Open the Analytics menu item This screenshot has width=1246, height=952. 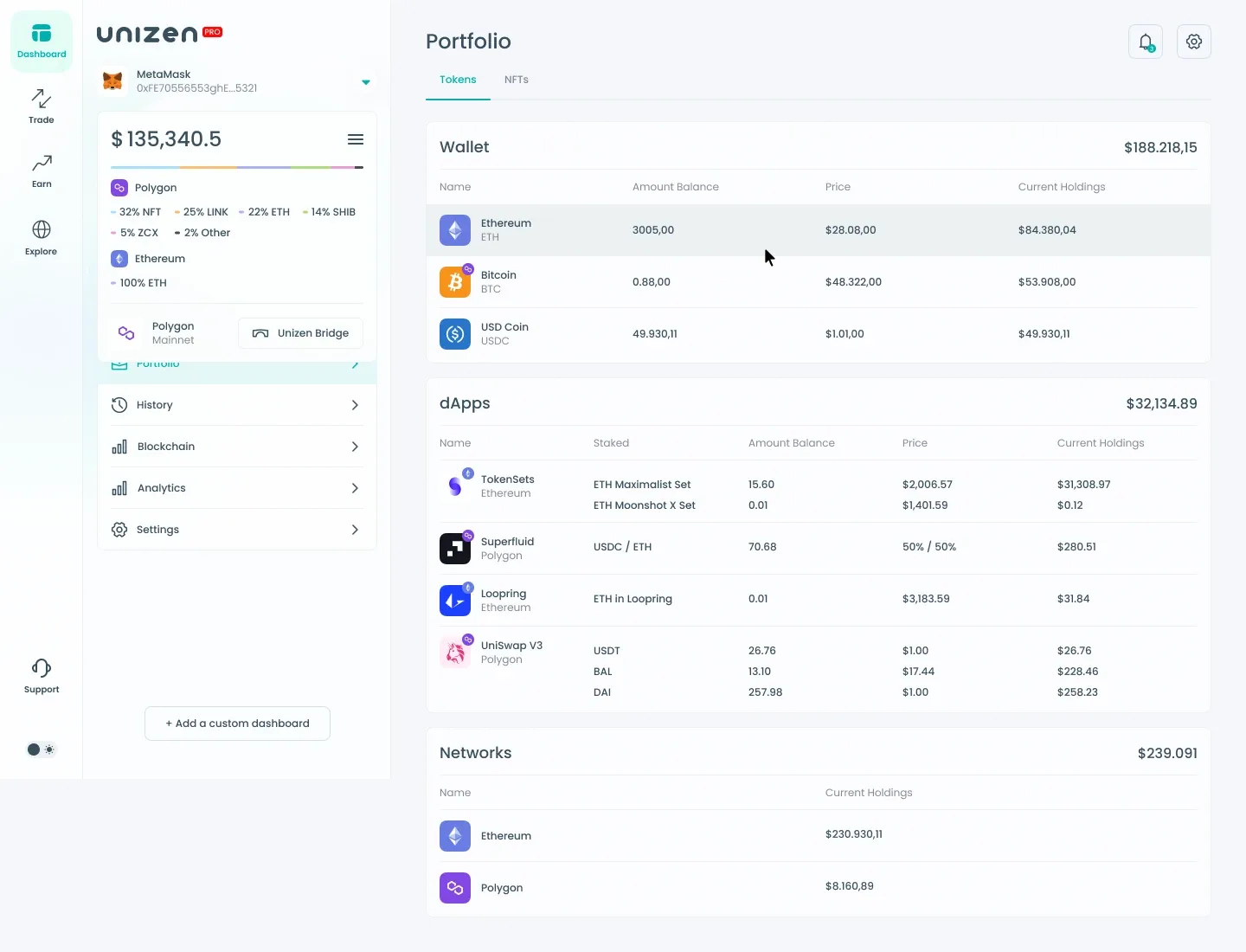click(237, 488)
